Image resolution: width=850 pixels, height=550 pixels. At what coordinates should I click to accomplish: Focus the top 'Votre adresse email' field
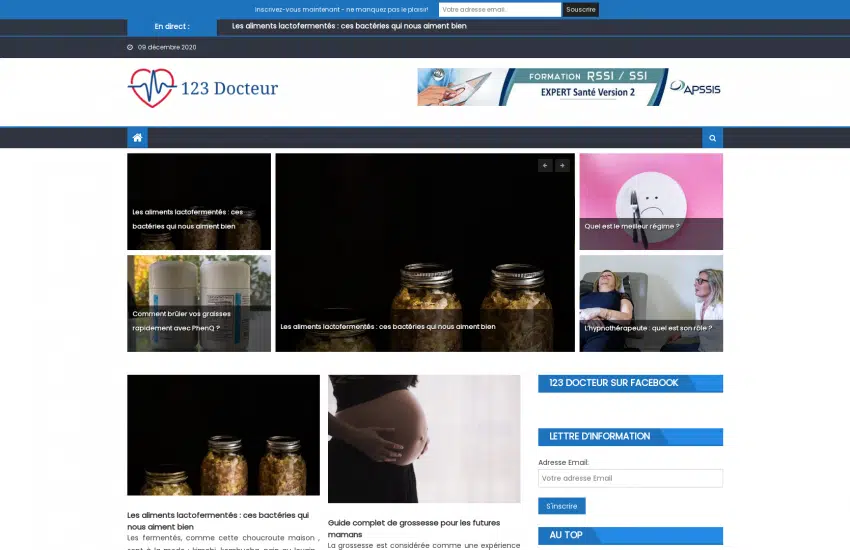[499, 10]
